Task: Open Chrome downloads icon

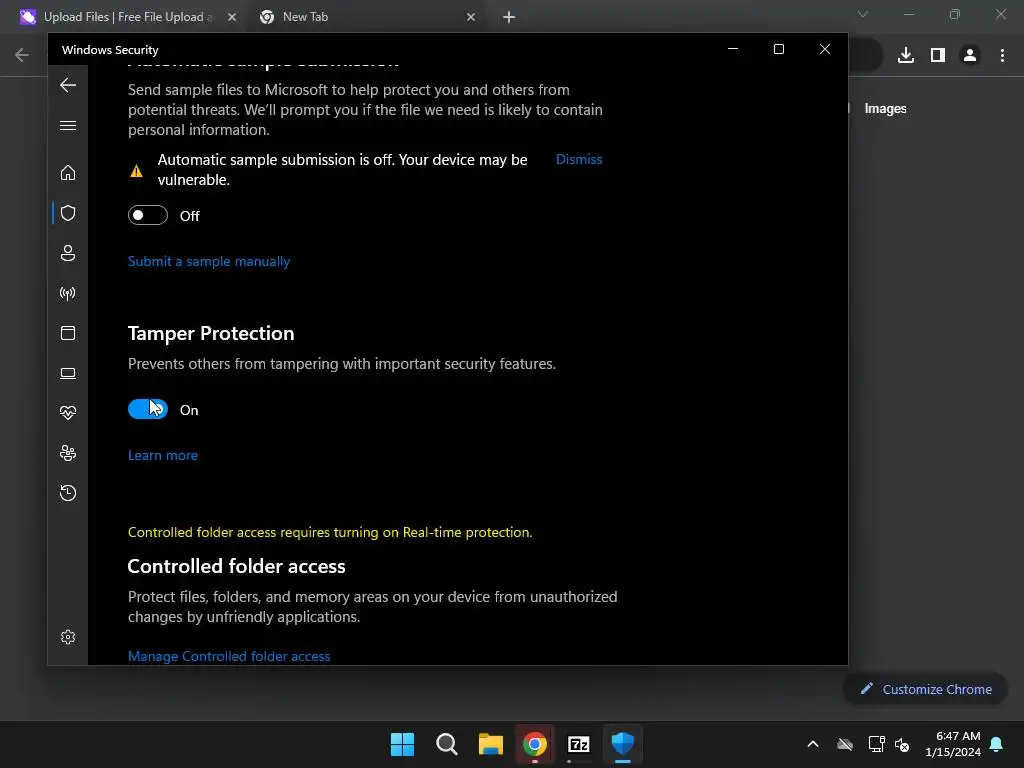Action: tap(906, 55)
